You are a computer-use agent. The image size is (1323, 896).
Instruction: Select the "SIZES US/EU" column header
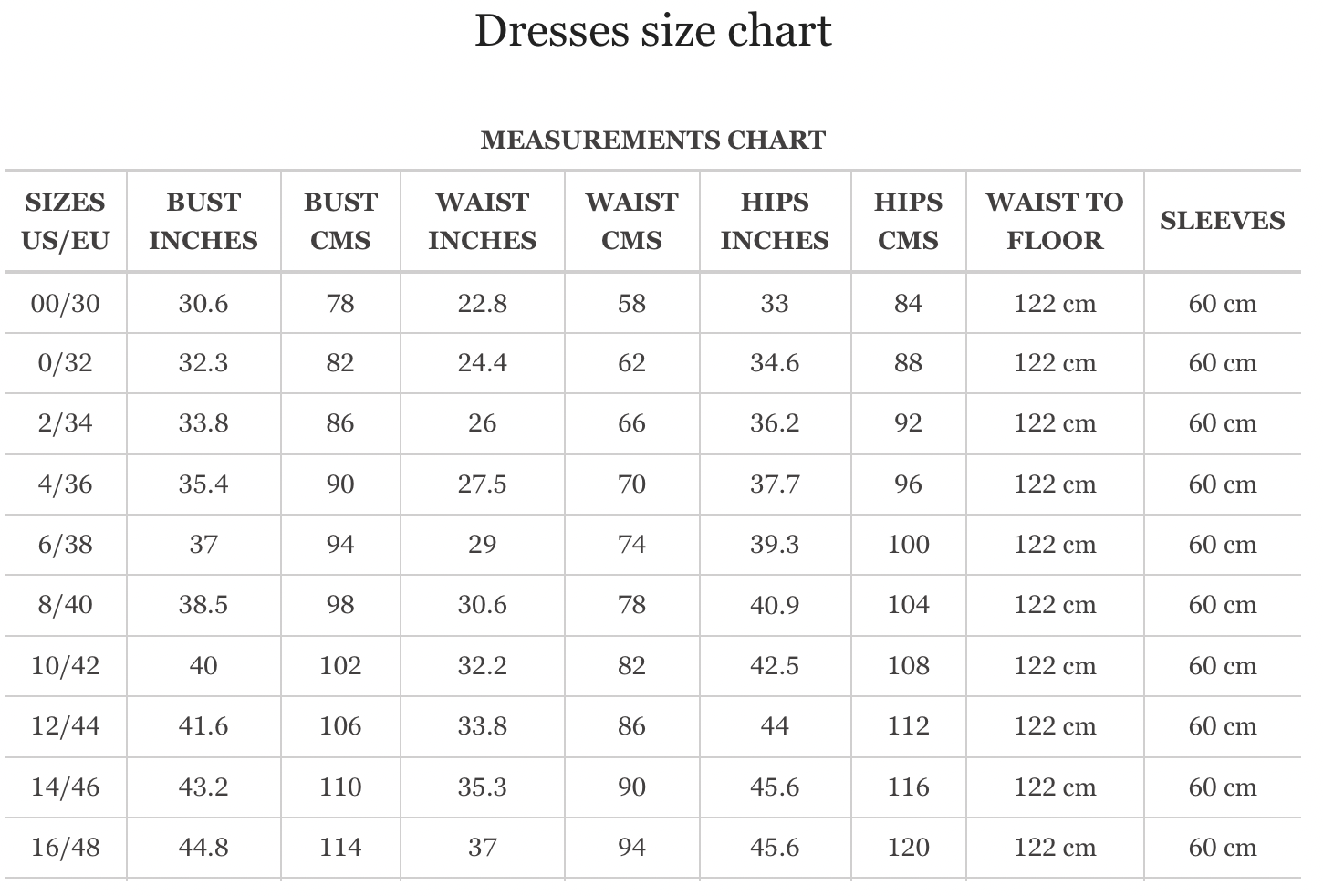pyautogui.click(x=65, y=221)
